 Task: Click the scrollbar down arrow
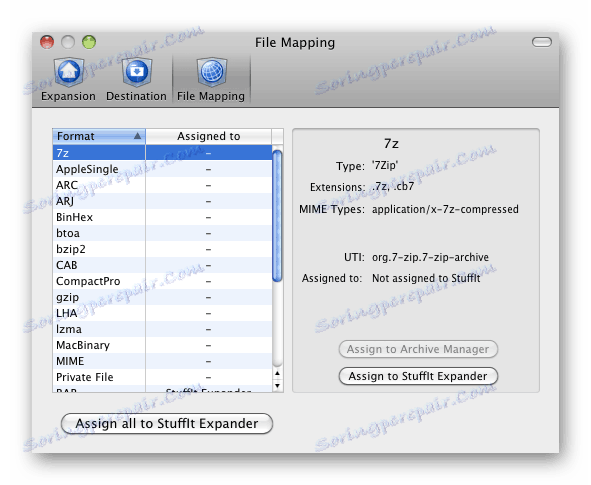coord(278,386)
